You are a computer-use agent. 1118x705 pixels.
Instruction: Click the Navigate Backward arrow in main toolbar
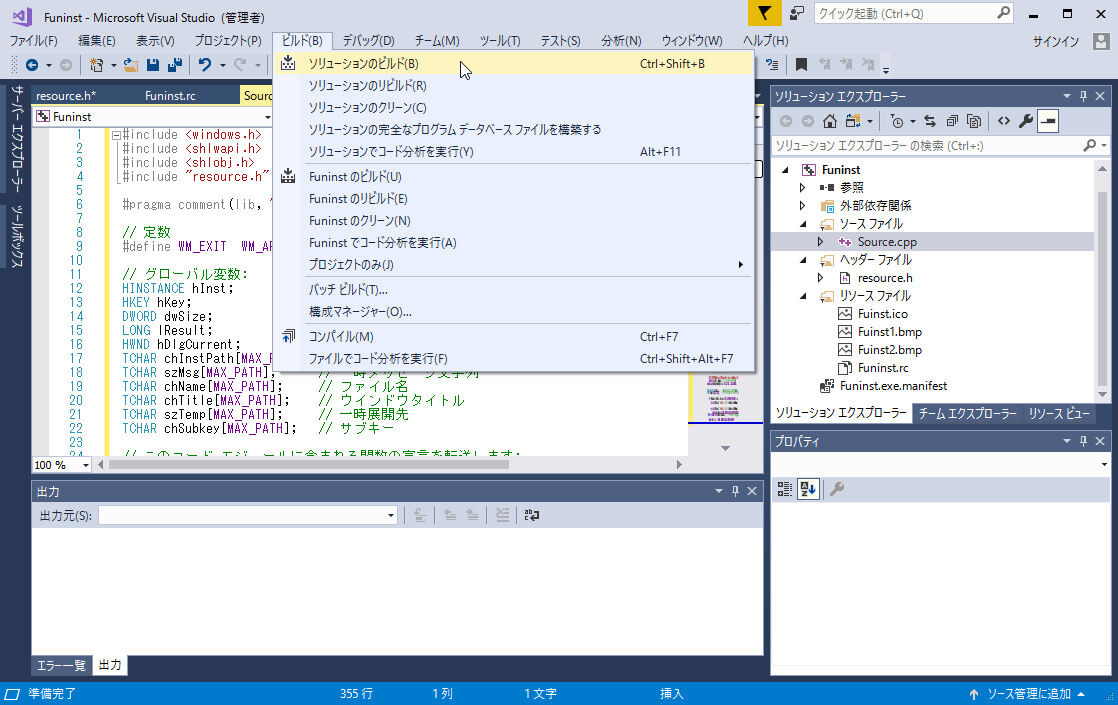point(32,66)
